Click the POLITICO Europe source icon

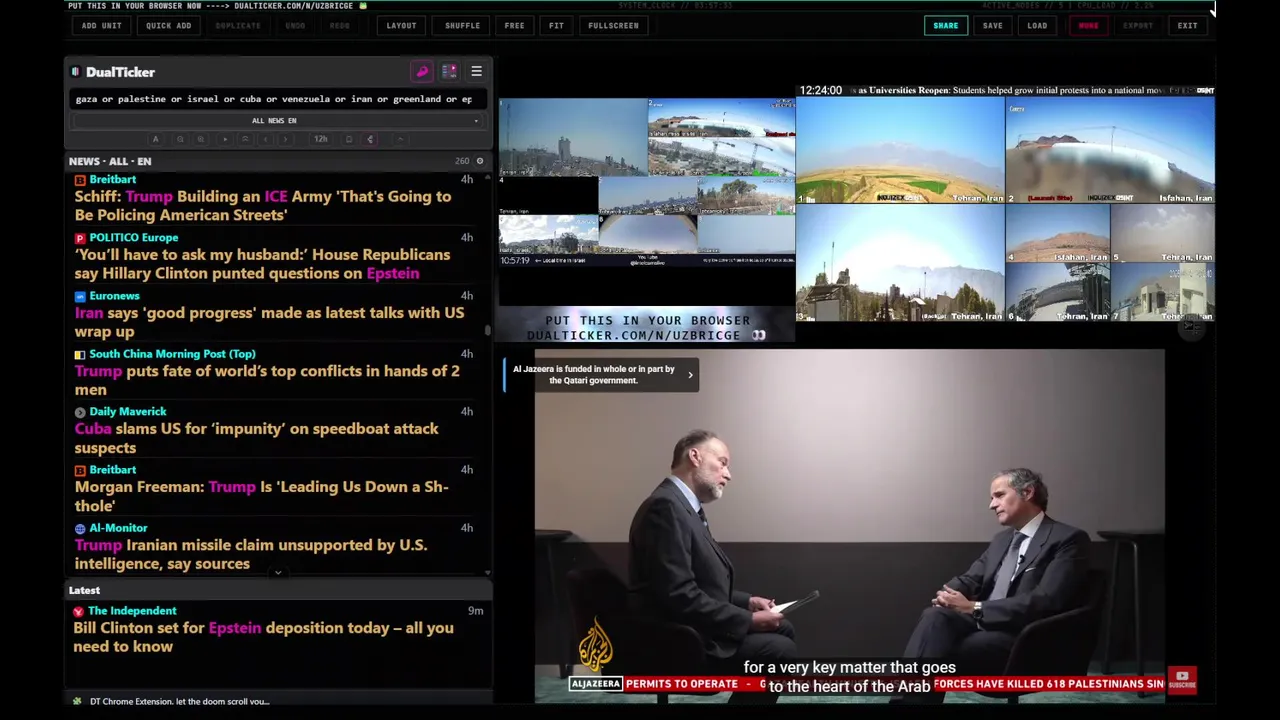pos(80,238)
